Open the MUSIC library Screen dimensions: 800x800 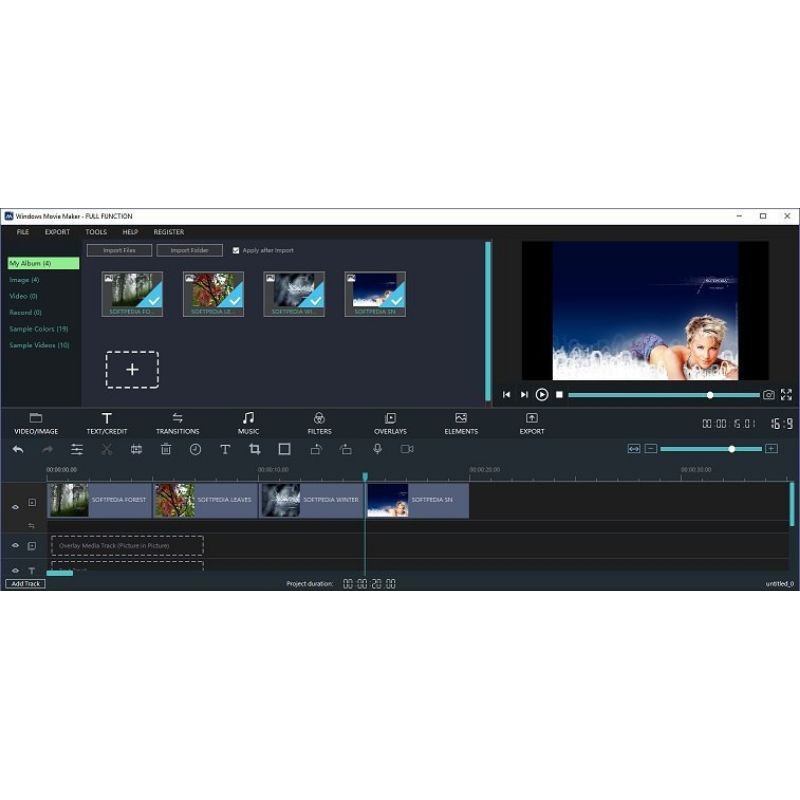[x=248, y=423]
